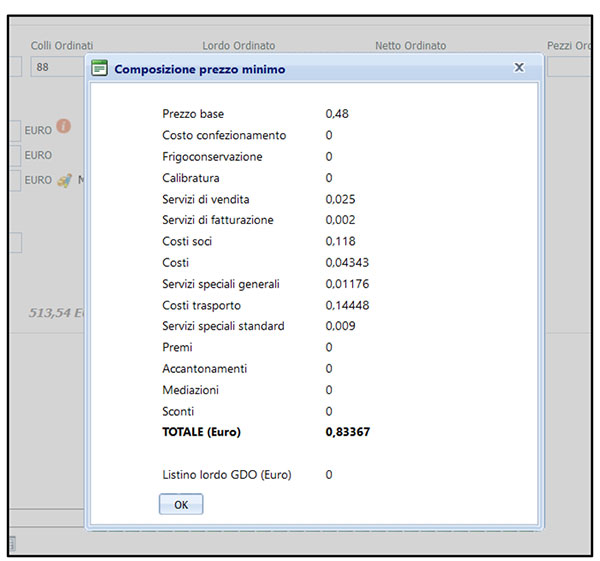Click the Frigoconservazione label
600x561 pixels.
pyautogui.click(x=212, y=157)
